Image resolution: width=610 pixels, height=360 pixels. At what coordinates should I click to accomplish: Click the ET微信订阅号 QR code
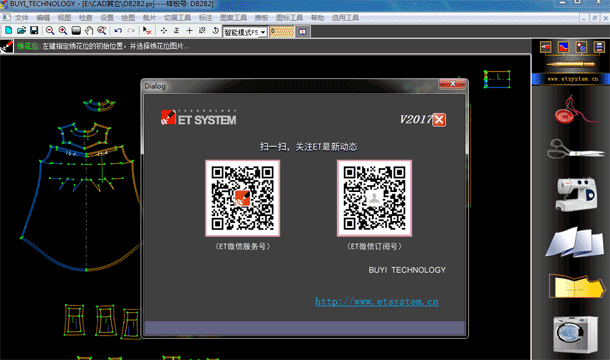[374, 198]
